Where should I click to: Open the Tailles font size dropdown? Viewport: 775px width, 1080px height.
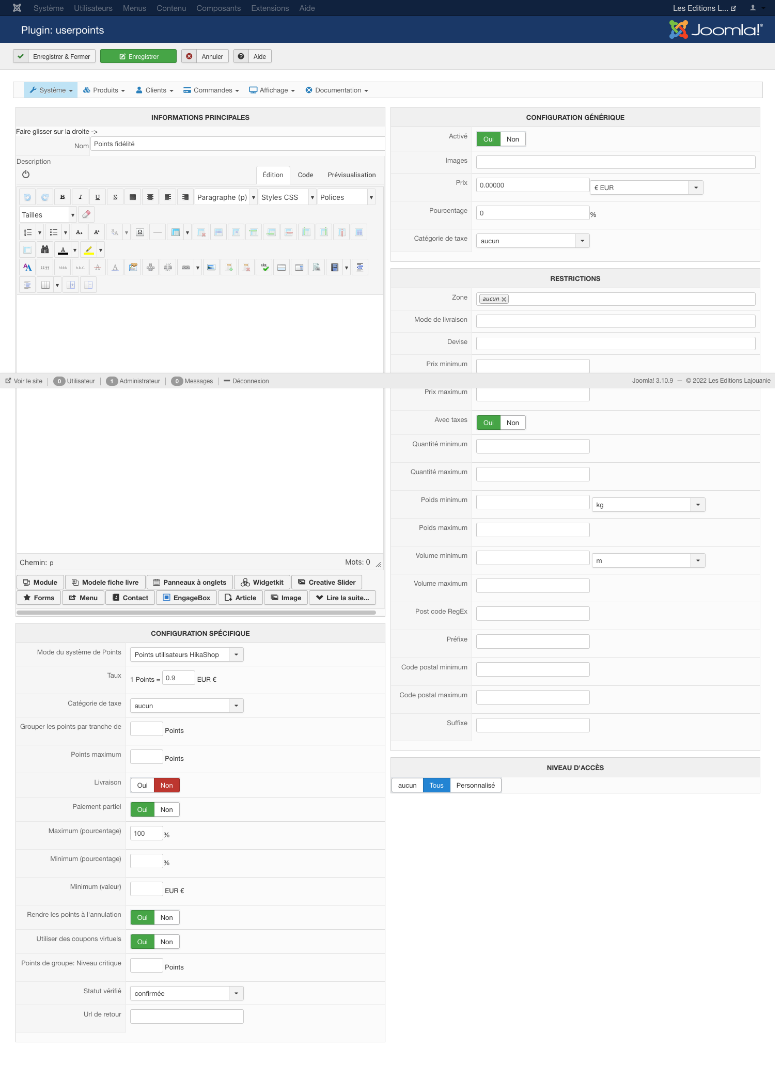(48, 214)
